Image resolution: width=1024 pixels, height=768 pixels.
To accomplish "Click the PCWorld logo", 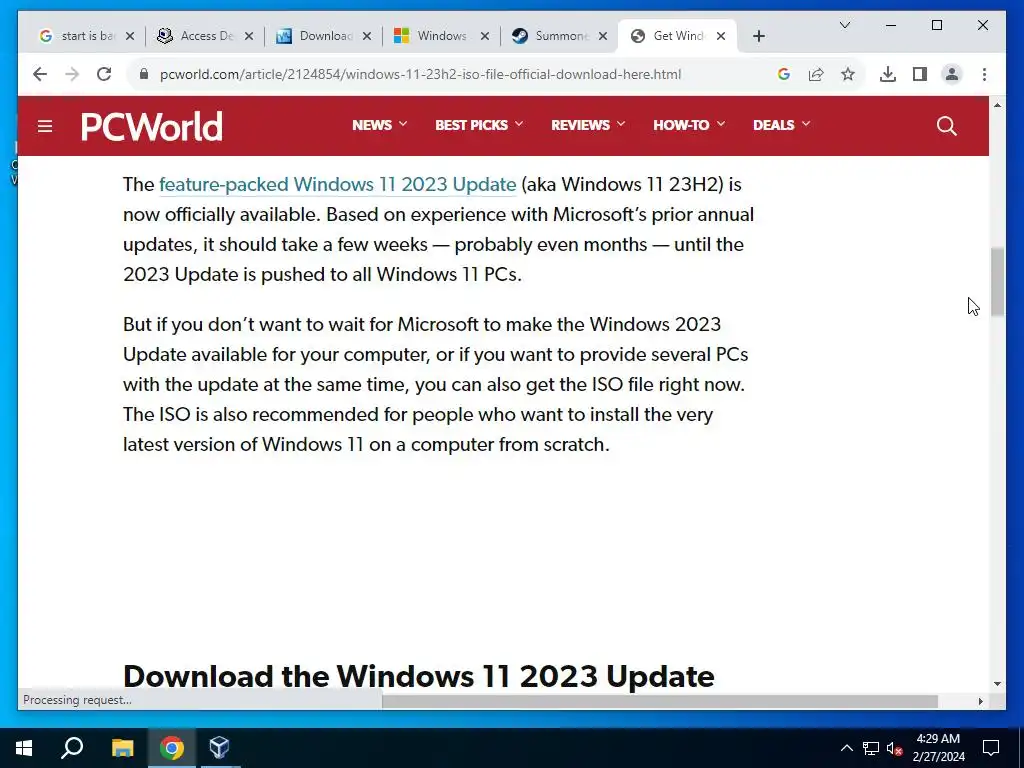I will click(152, 126).
